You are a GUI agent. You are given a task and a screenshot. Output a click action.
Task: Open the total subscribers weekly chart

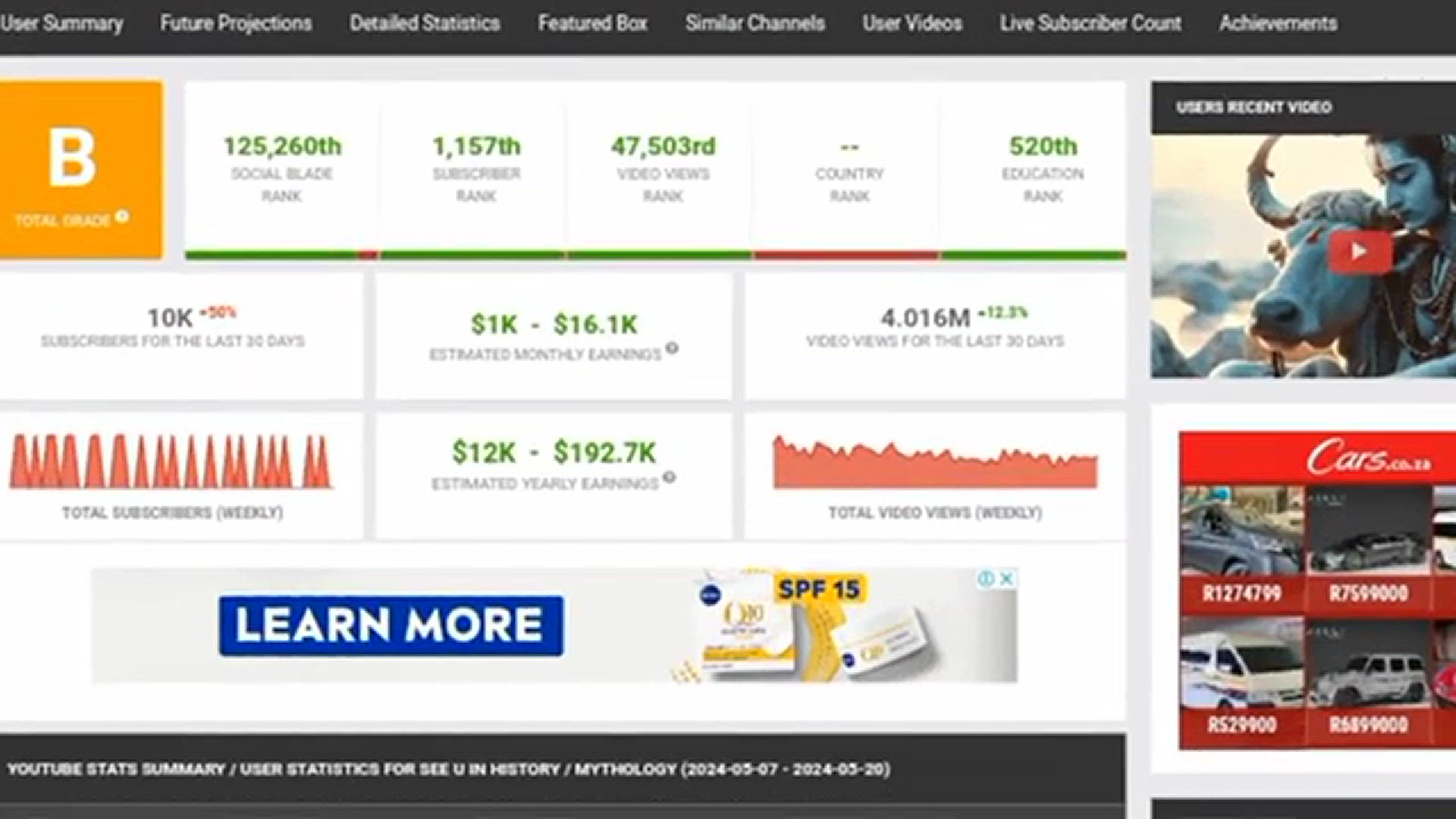(x=171, y=461)
